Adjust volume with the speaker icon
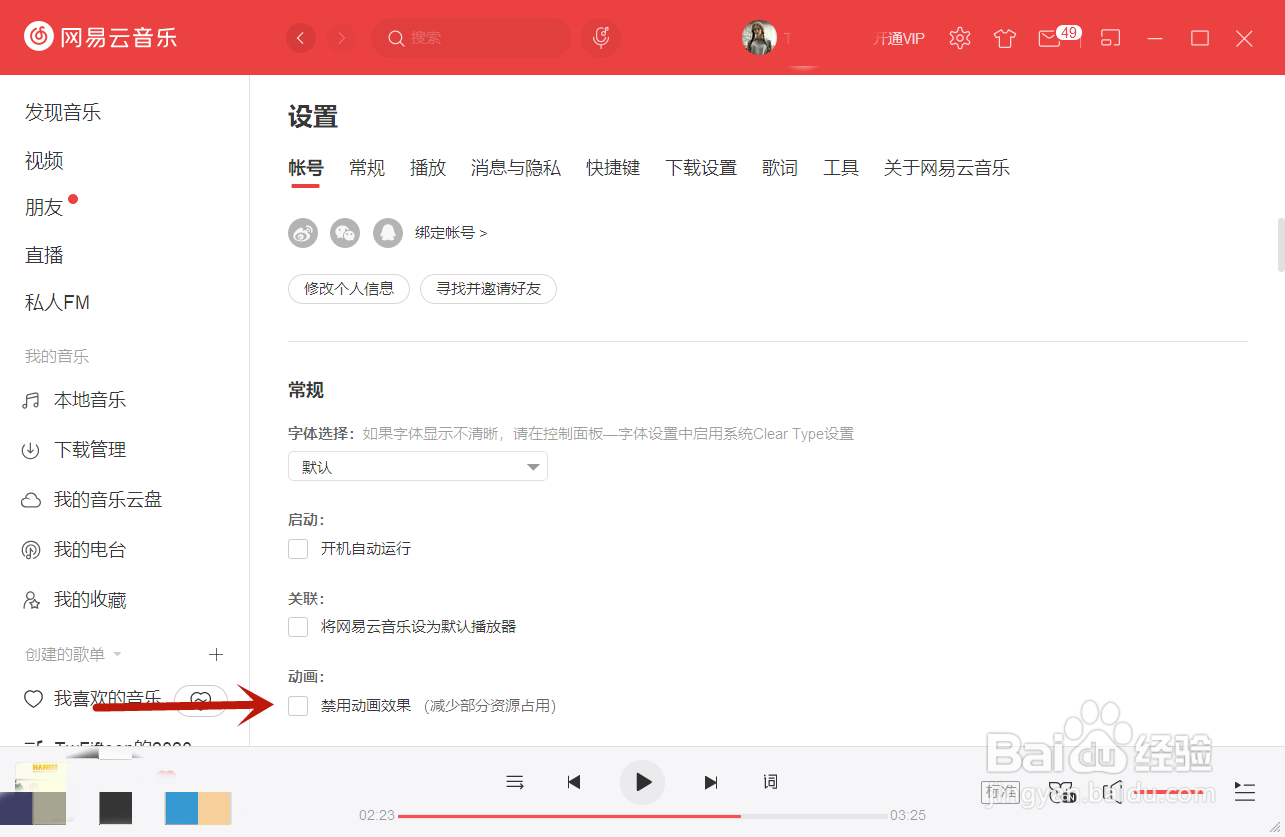 (1112, 792)
